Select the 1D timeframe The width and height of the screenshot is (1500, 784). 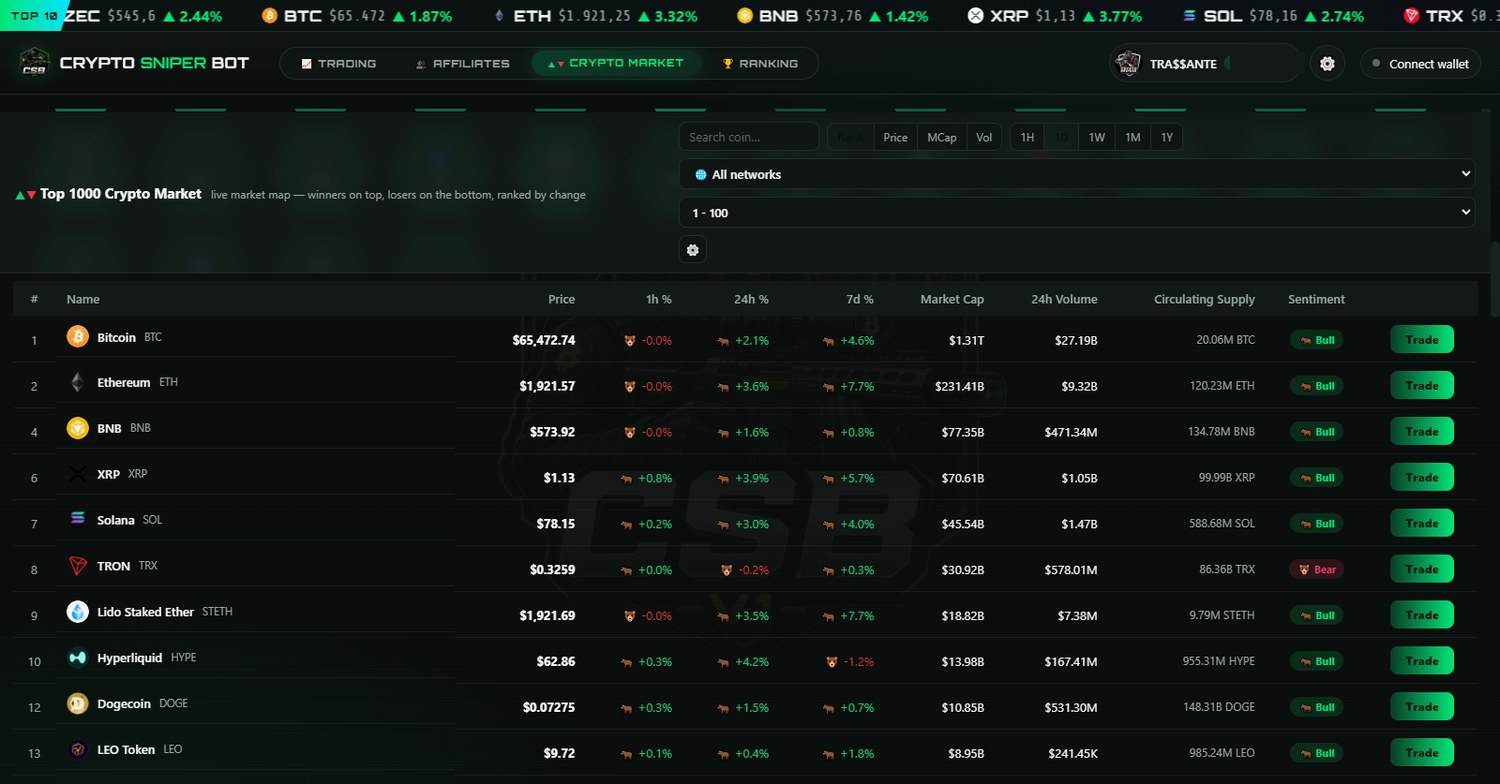tap(1061, 137)
